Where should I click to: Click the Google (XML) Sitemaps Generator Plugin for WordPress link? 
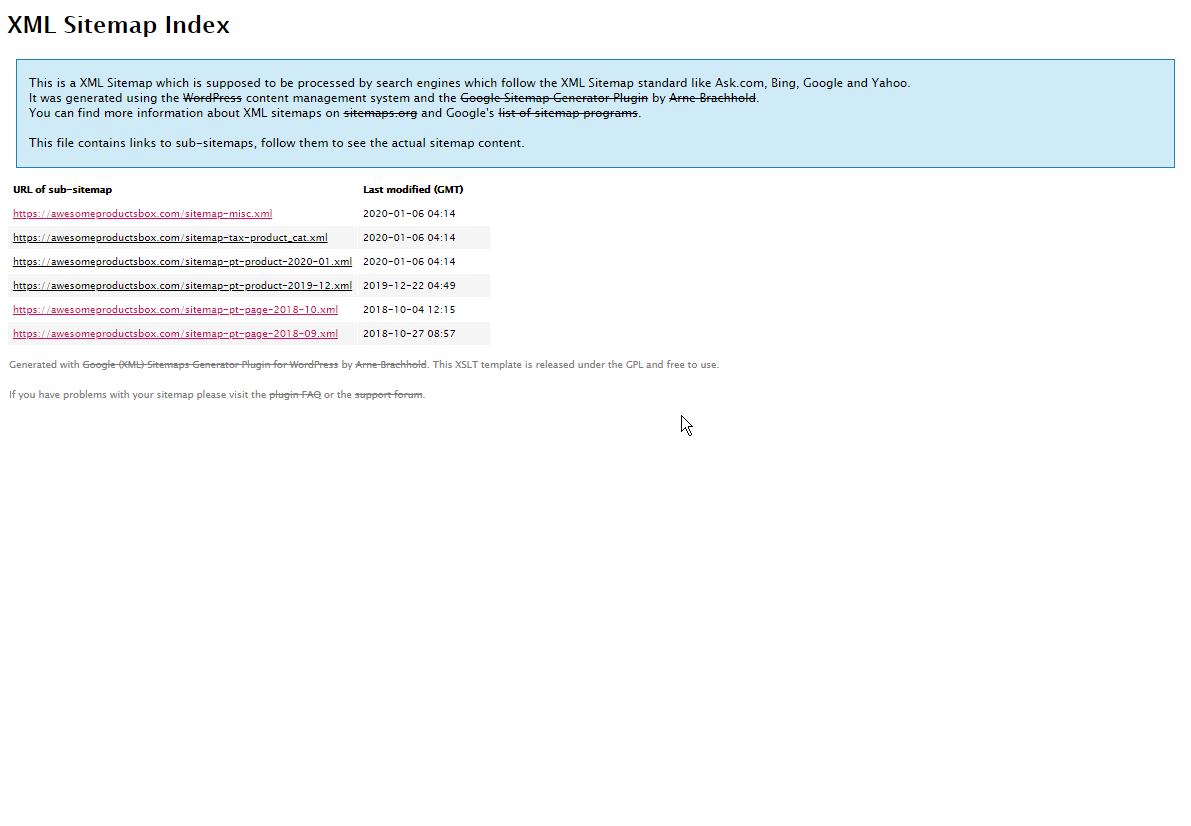[210, 365]
